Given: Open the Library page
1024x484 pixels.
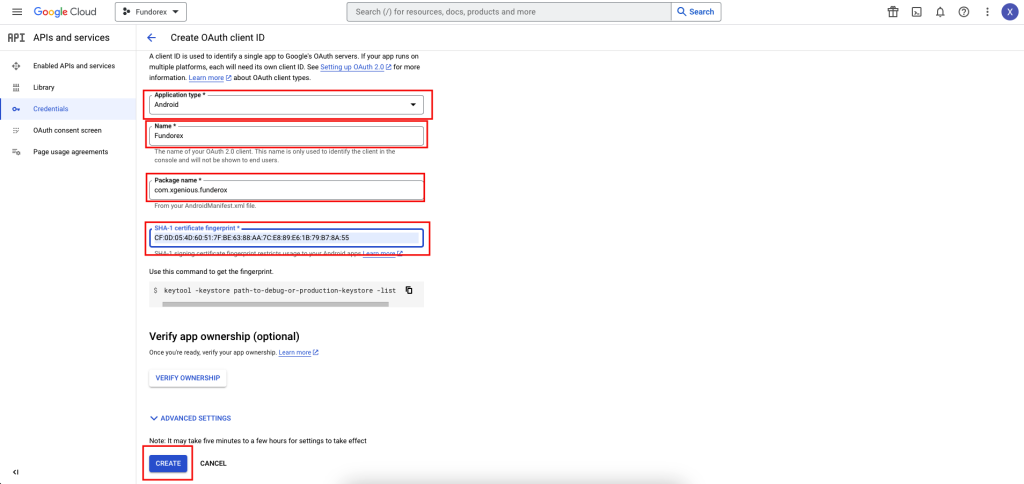Looking at the screenshot, I should 44,88.
